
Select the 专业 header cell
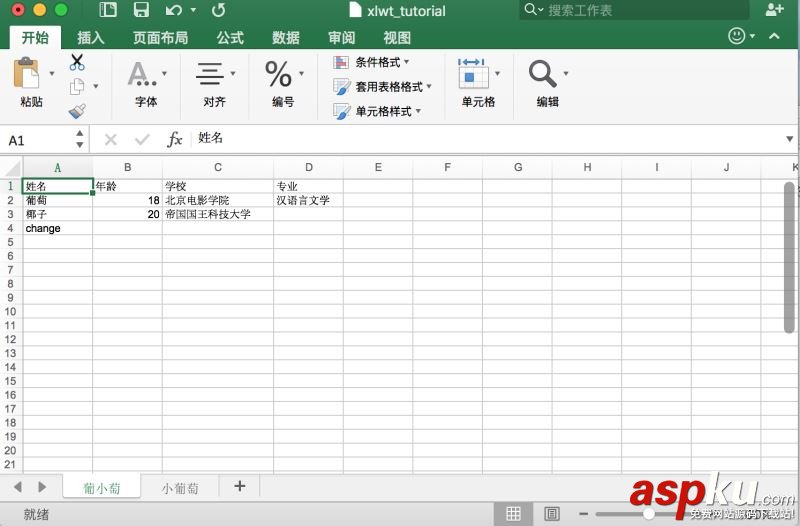coord(308,186)
